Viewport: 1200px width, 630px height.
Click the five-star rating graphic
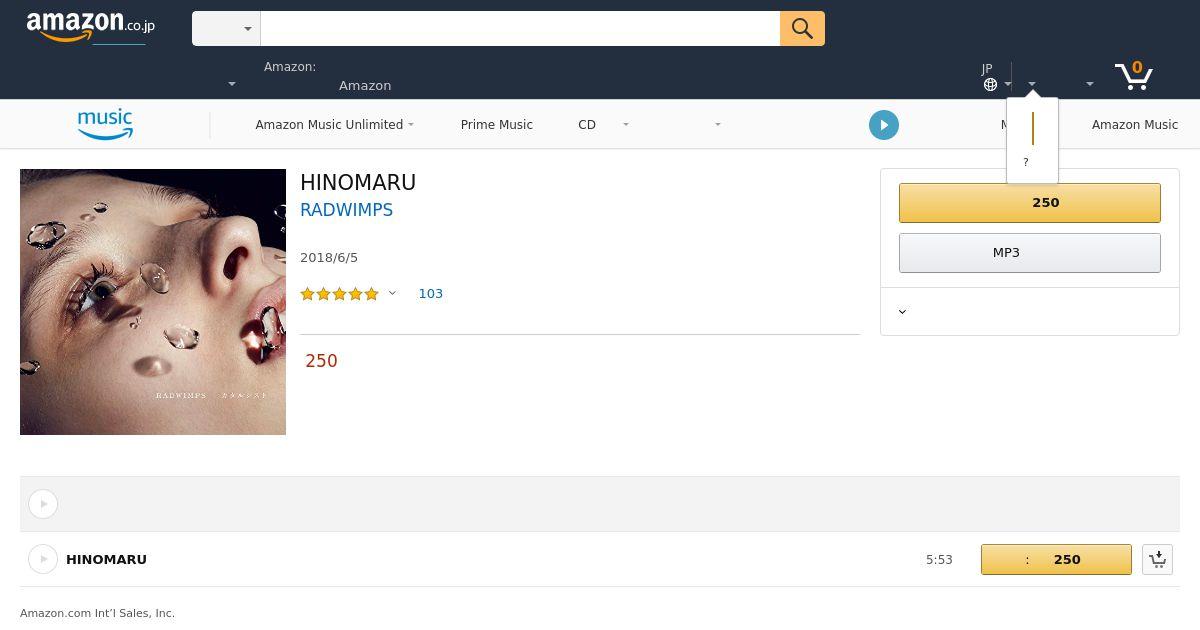(x=340, y=293)
